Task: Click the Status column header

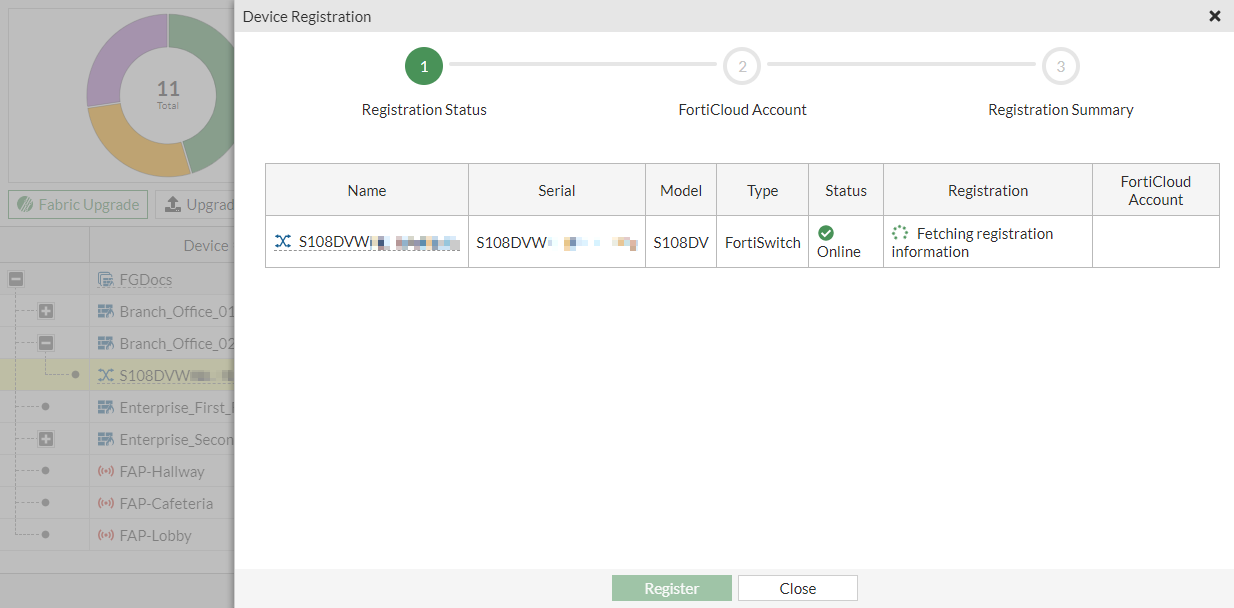Action: coord(846,190)
